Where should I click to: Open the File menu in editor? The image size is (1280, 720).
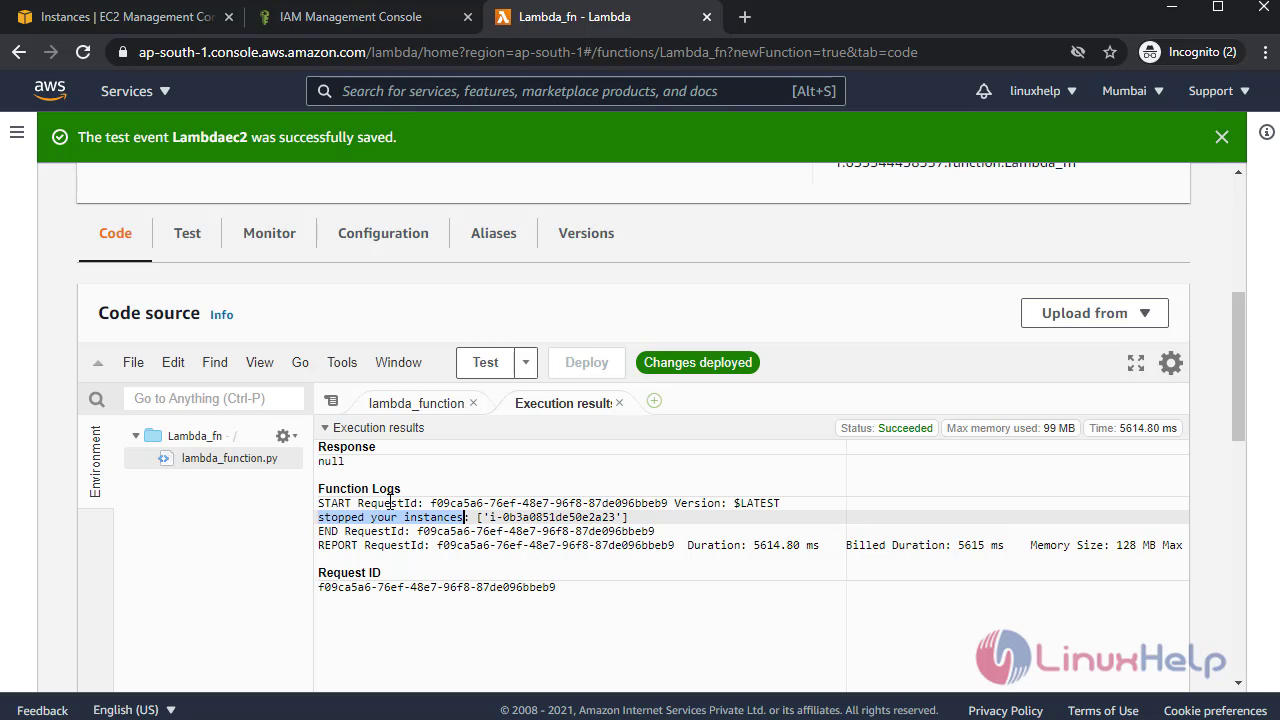(133, 363)
